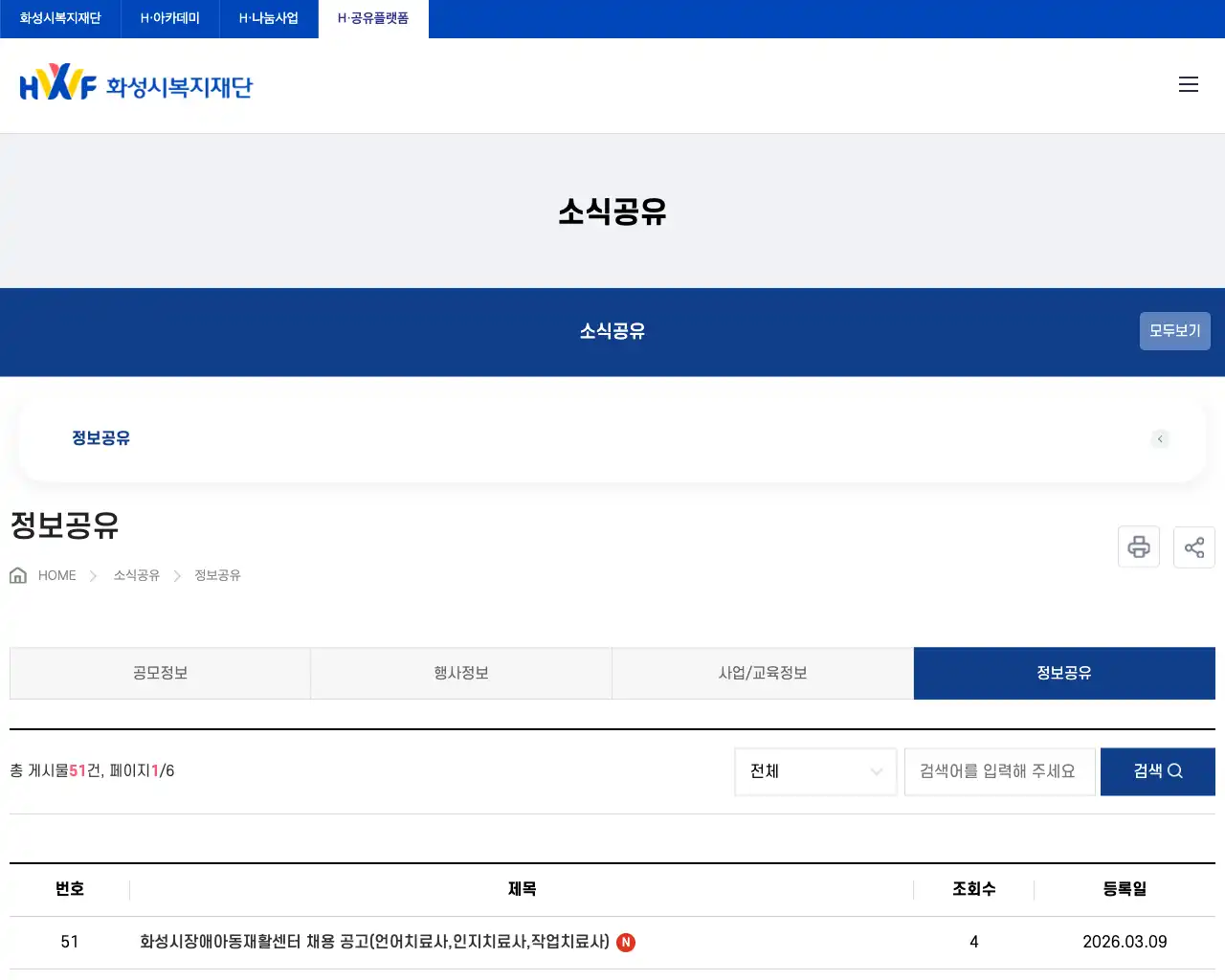
Task: Select the 공모정보 tab
Action: pos(160,673)
